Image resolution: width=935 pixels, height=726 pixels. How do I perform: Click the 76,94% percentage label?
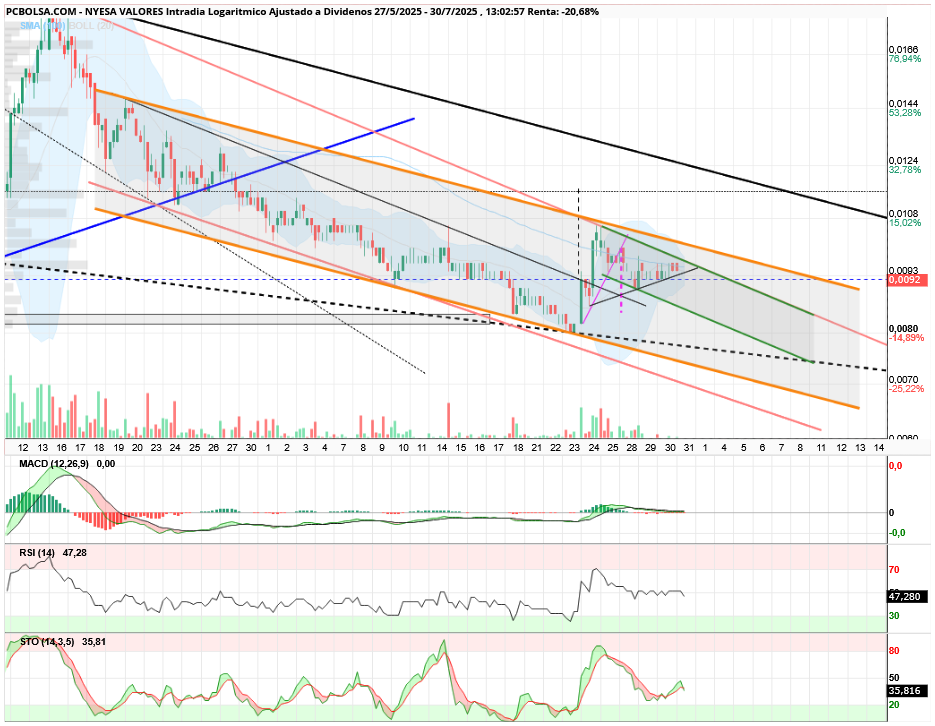[905, 58]
